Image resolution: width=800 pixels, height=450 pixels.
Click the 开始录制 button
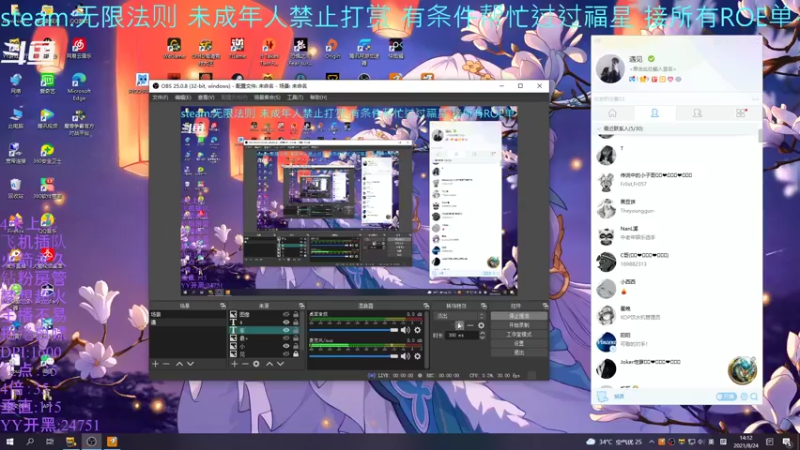[x=519, y=326]
